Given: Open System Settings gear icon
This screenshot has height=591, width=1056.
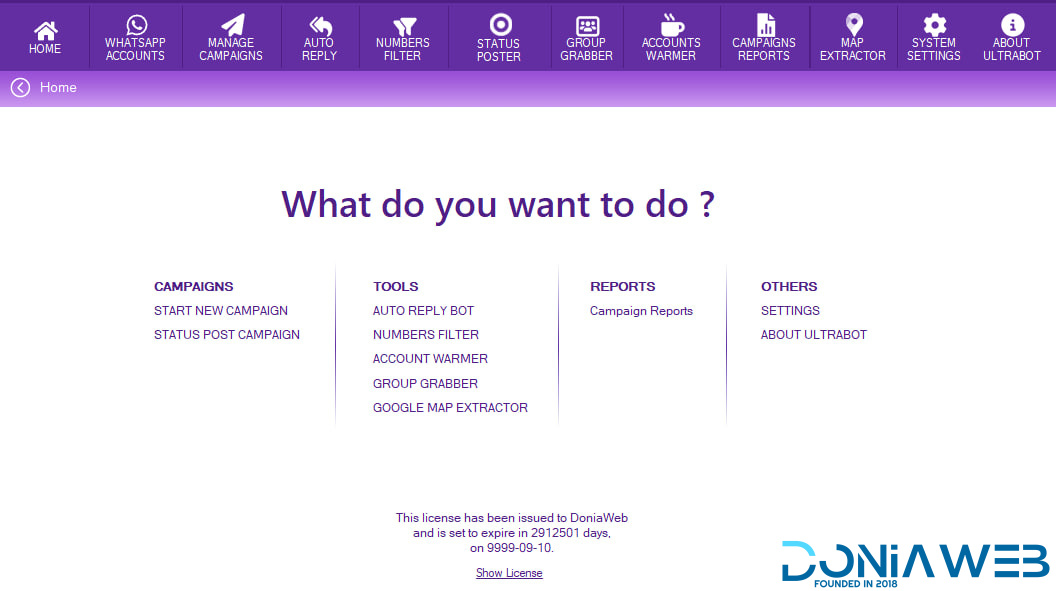Looking at the screenshot, I should [x=935, y=25].
